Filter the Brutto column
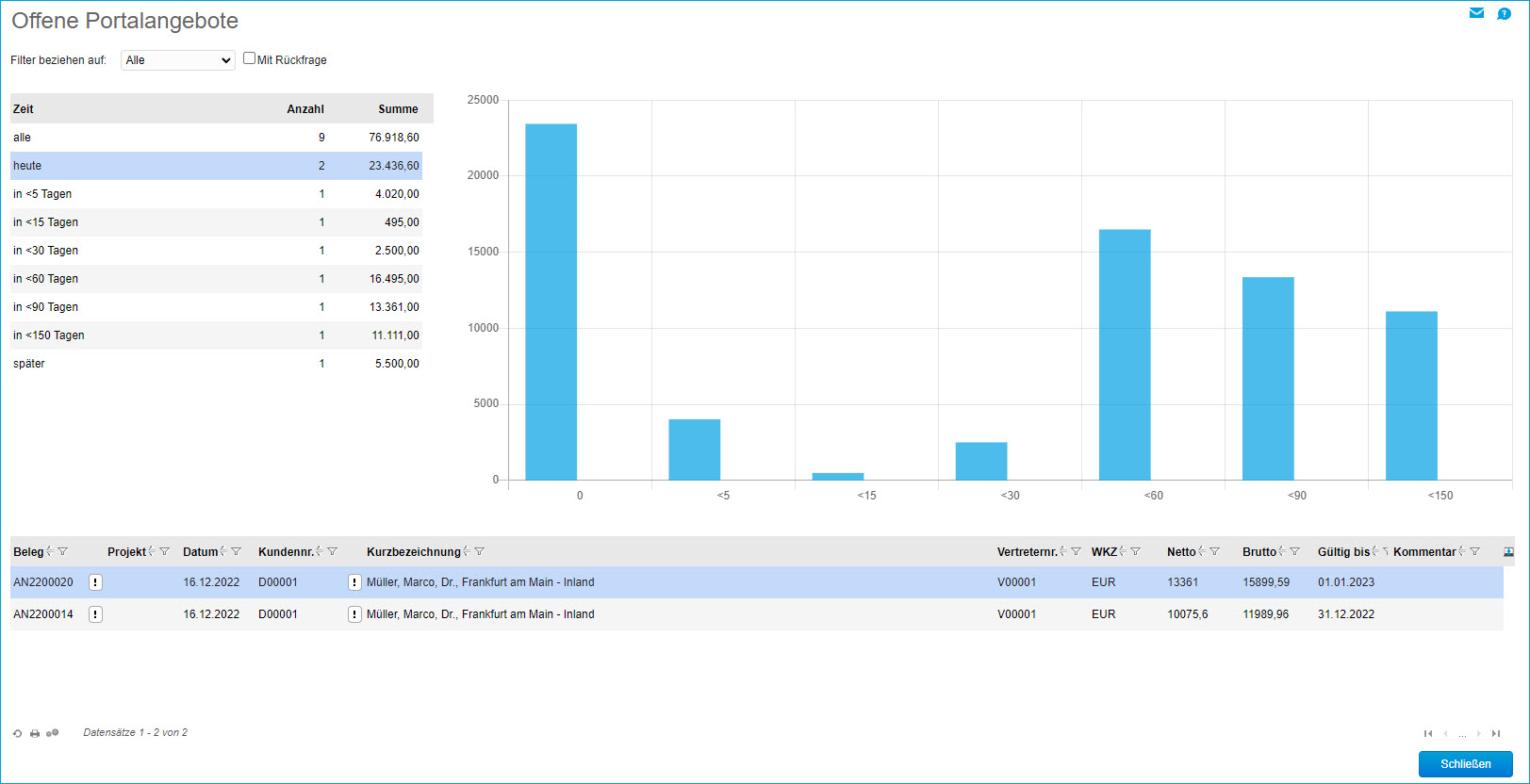The width and height of the screenshot is (1530, 784). (1294, 551)
